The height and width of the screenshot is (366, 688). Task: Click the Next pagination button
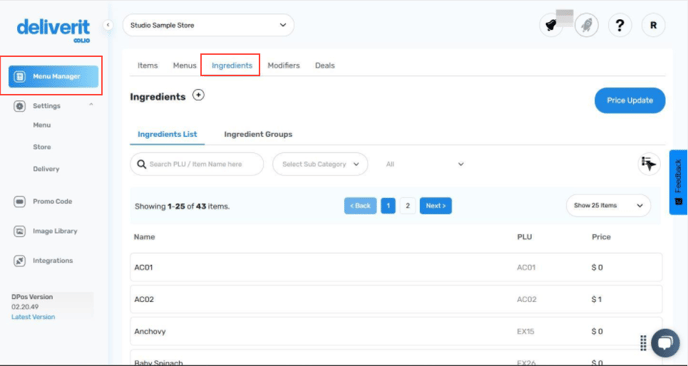tap(436, 205)
